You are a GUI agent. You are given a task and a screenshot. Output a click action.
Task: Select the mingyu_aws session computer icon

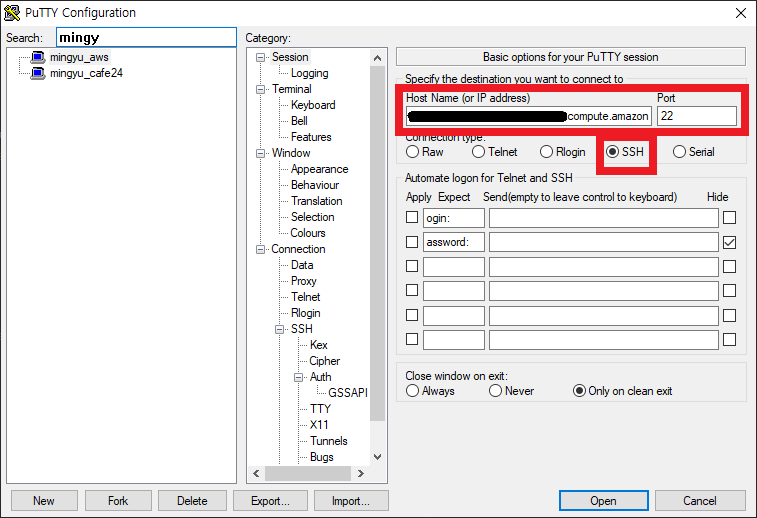click(38, 57)
